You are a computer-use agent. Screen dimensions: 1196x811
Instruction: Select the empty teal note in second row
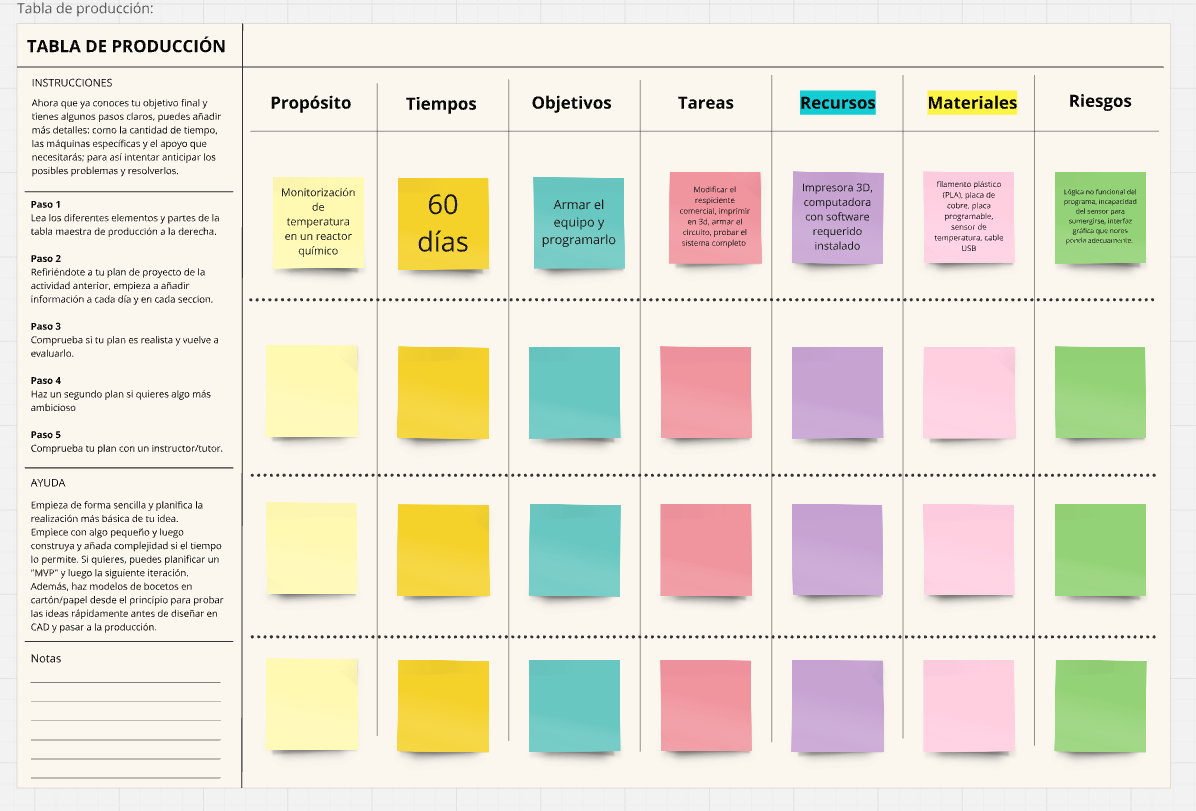tap(573, 392)
